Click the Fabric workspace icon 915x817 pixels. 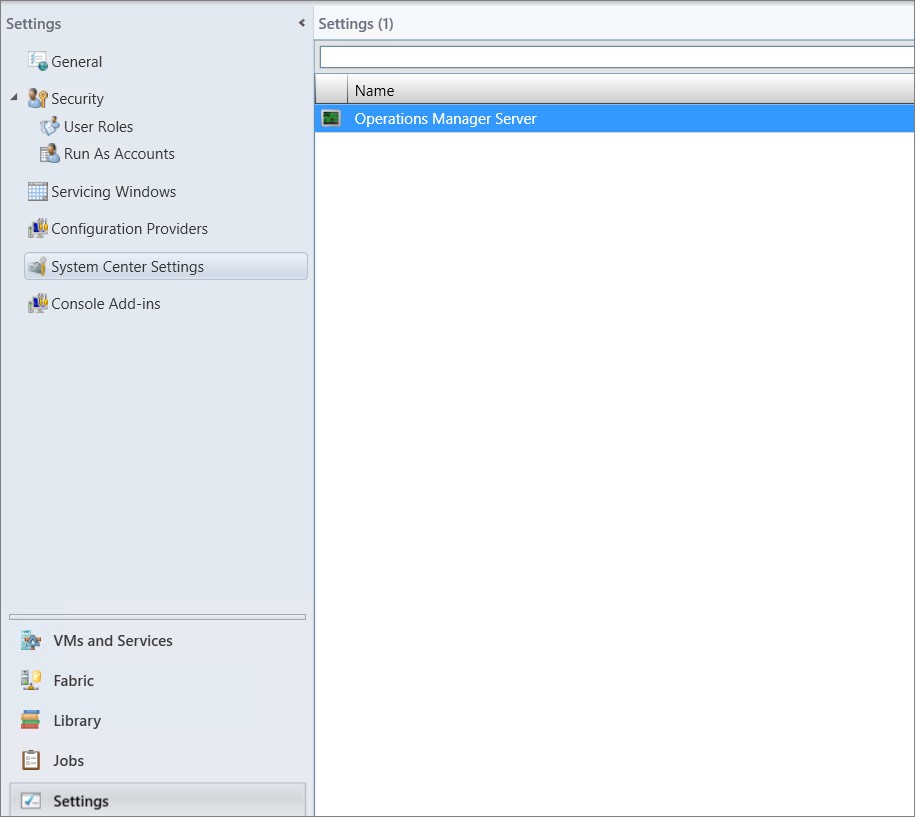[x=31, y=680]
